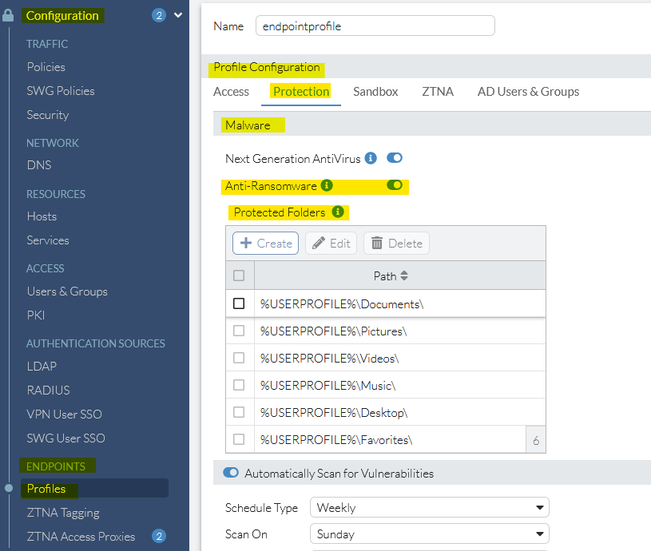Click the Path column sort icon
Image resolution: width=651 pixels, height=551 pixels.
pyautogui.click(x=404, y=276)
